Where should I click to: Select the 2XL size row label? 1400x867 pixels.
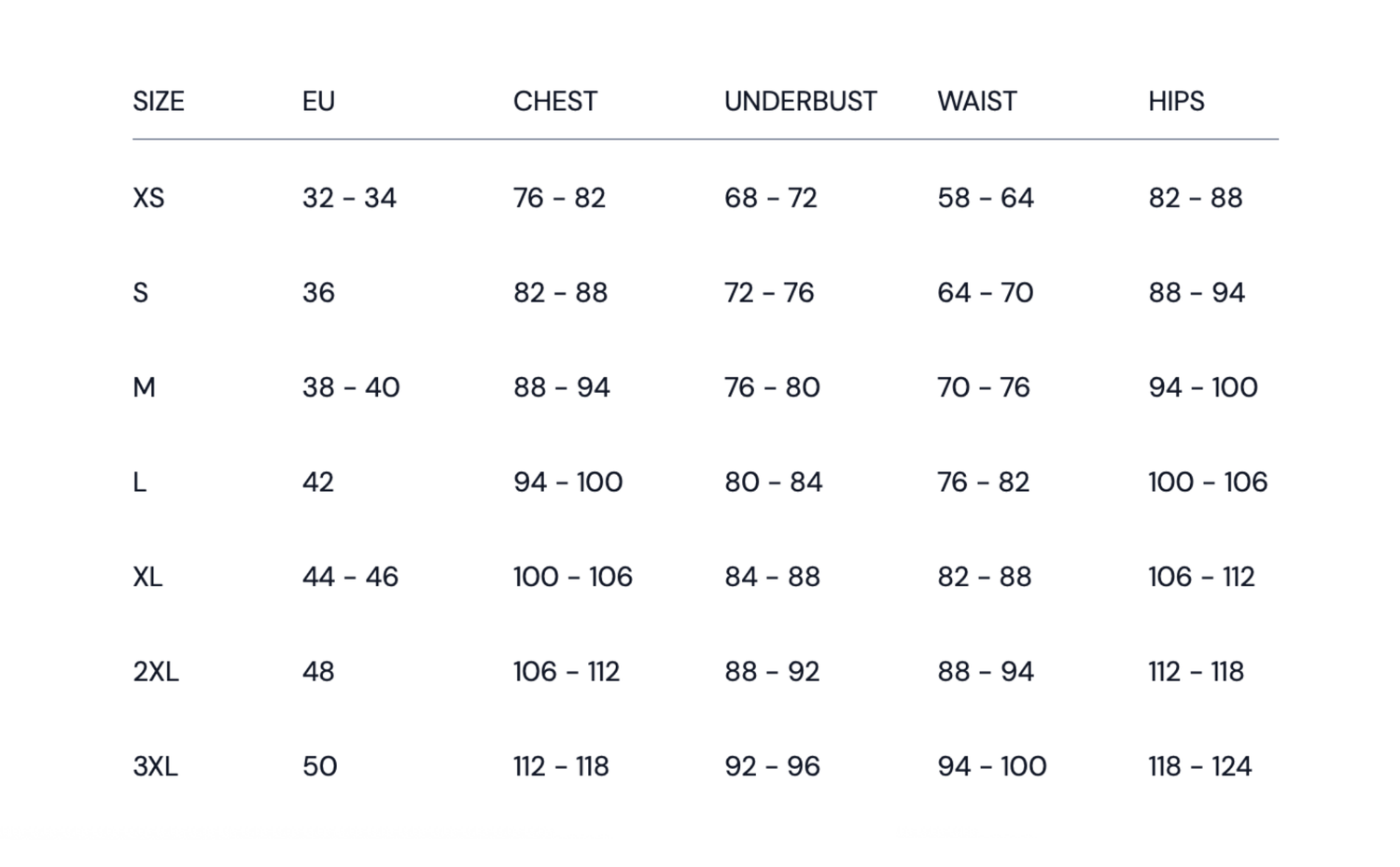pyautogui.click(x=156, y=672)
